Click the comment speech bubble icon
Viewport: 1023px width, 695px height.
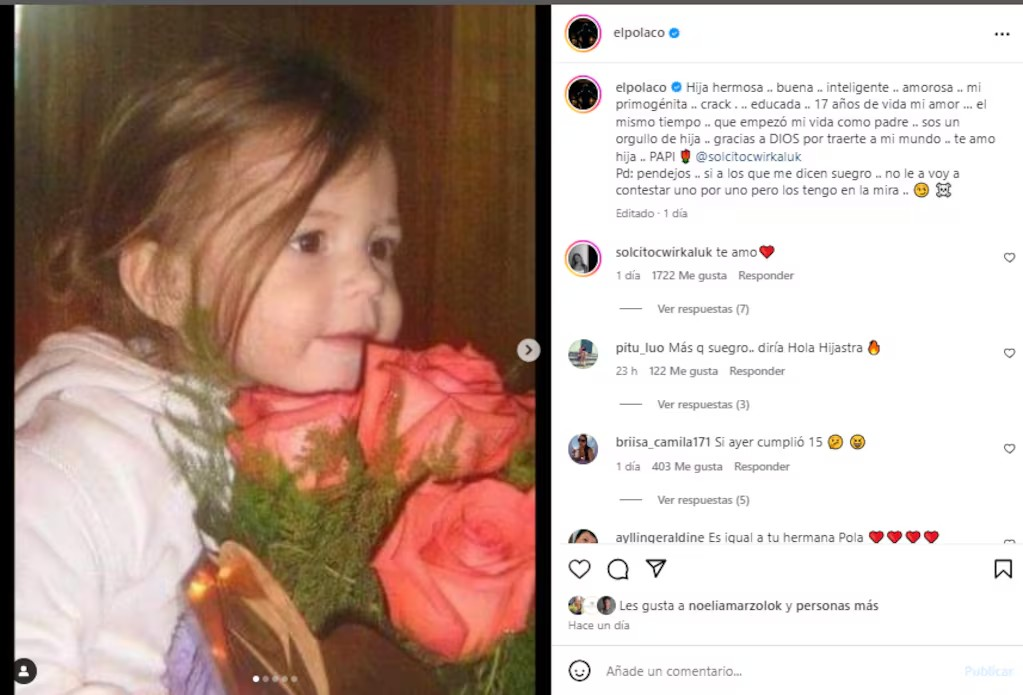(x=618, y=569)
